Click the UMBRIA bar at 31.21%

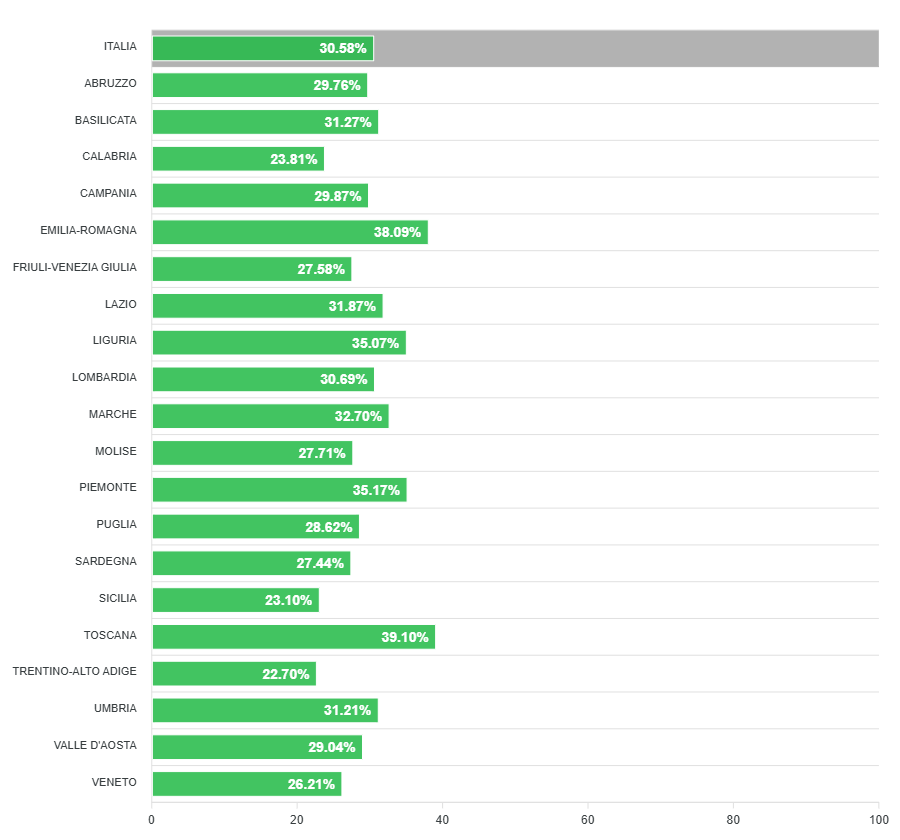coord(264,711)
